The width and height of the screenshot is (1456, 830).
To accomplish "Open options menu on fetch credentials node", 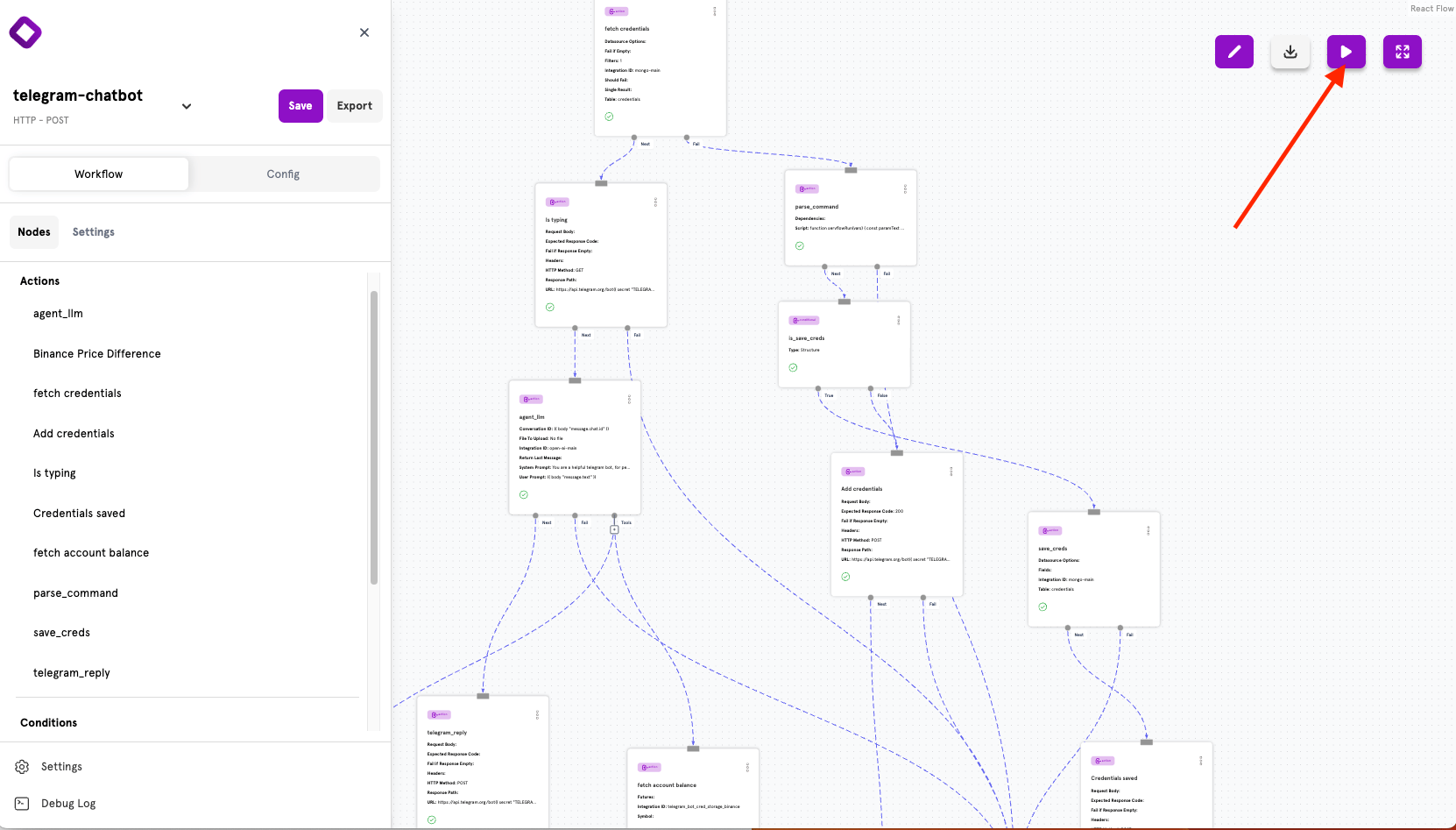I will point(714,11).
